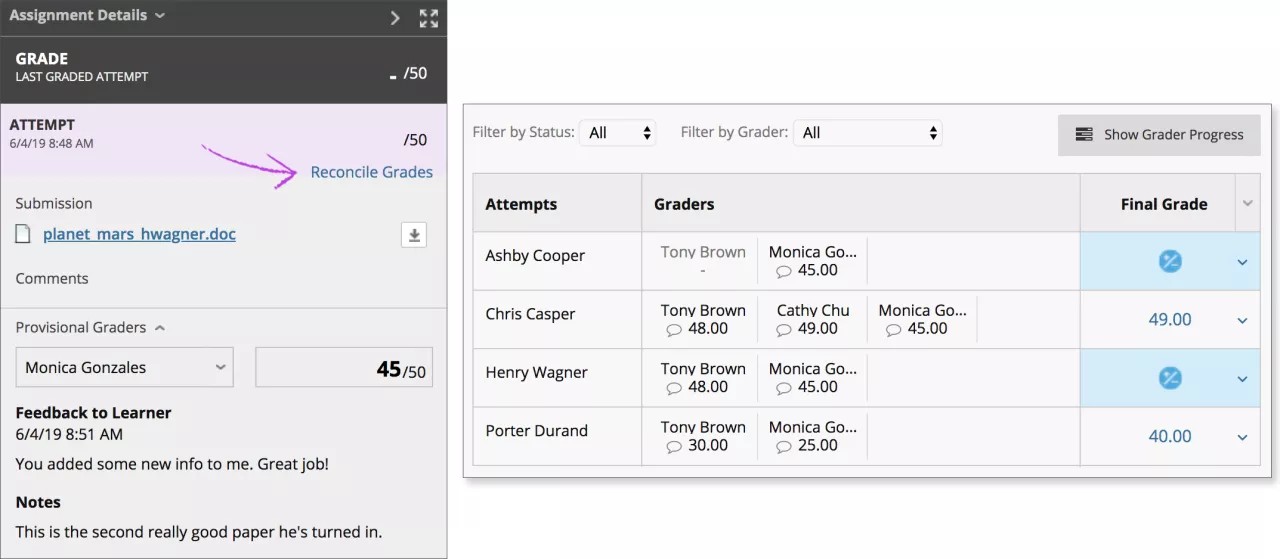Select the Monica Gonzales provisional grader dropdown
Viewport: 1280px width, 559px height.
coord(125,368)
